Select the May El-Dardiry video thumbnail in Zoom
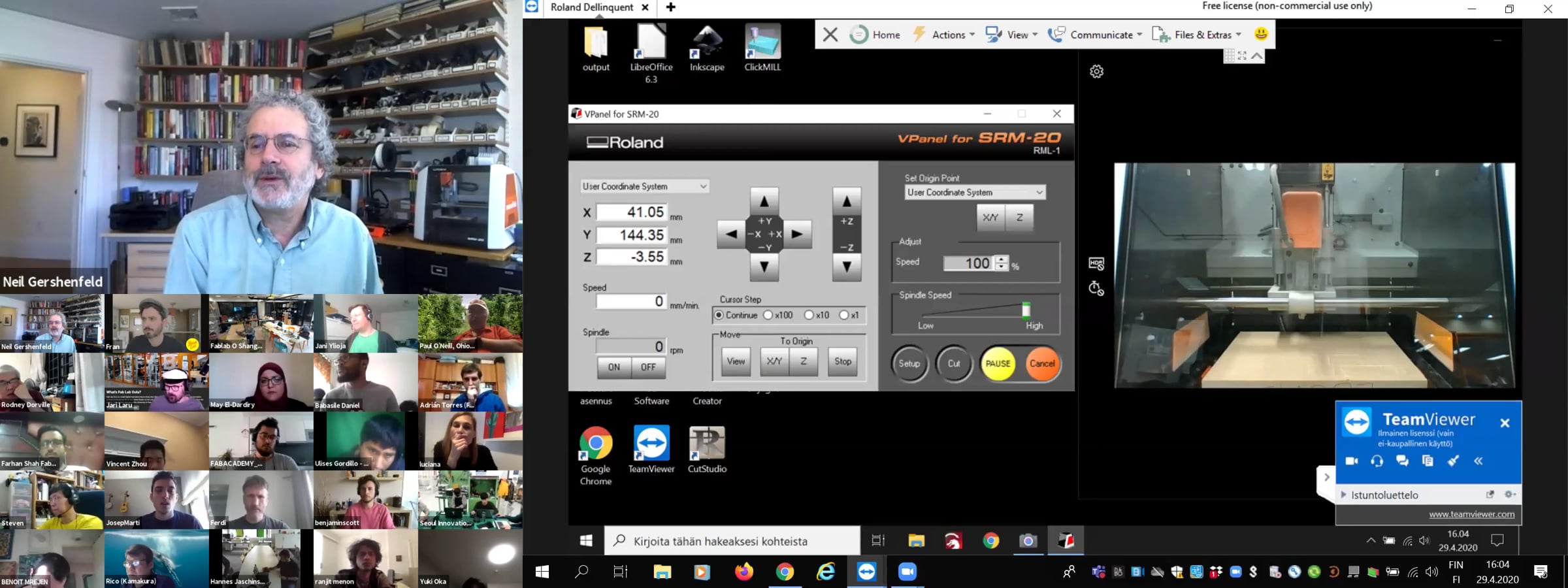 [x=261, y=382]
